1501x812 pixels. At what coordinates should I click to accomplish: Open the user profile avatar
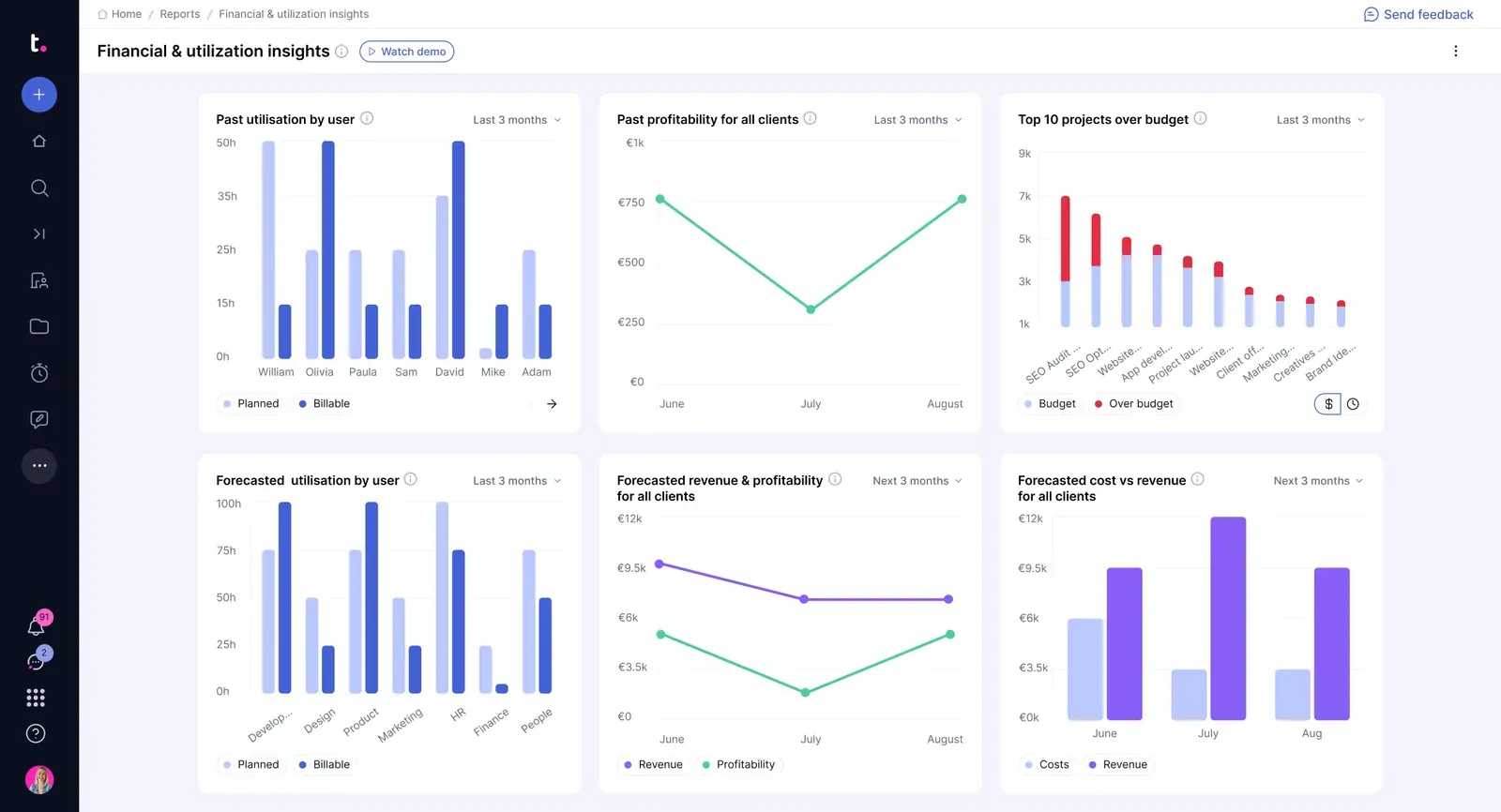[38, 779]
